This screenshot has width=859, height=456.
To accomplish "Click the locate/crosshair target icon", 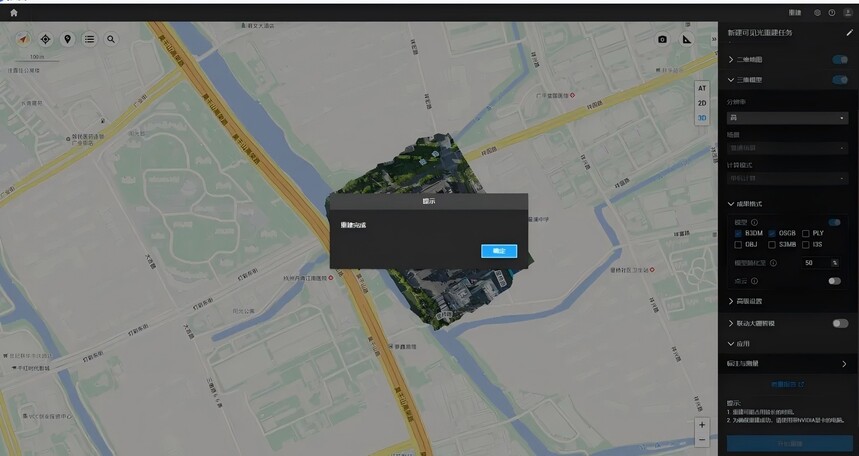I will 45,39.
